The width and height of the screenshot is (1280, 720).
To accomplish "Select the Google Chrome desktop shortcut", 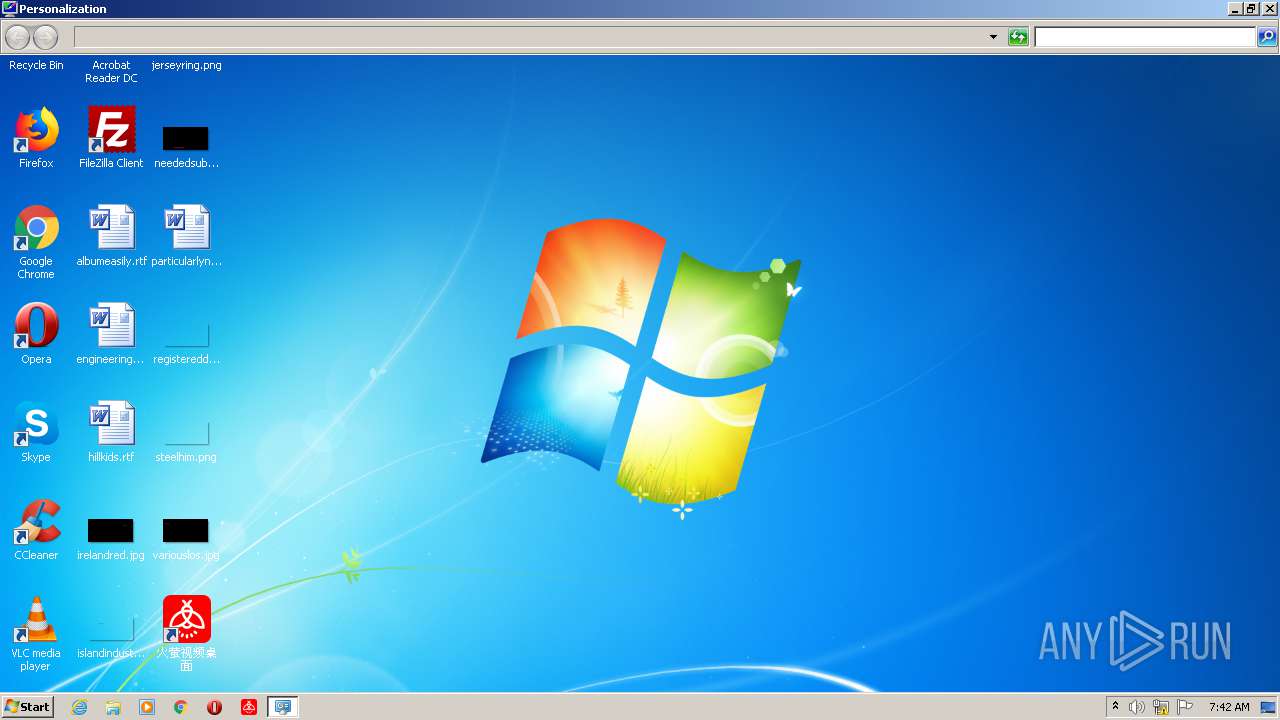I will [x=36, y=228].
